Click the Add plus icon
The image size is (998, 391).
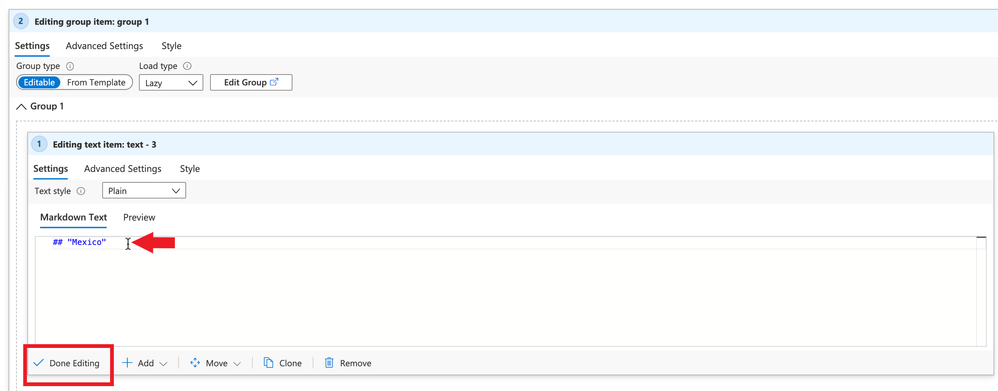[x=127, y=363]
